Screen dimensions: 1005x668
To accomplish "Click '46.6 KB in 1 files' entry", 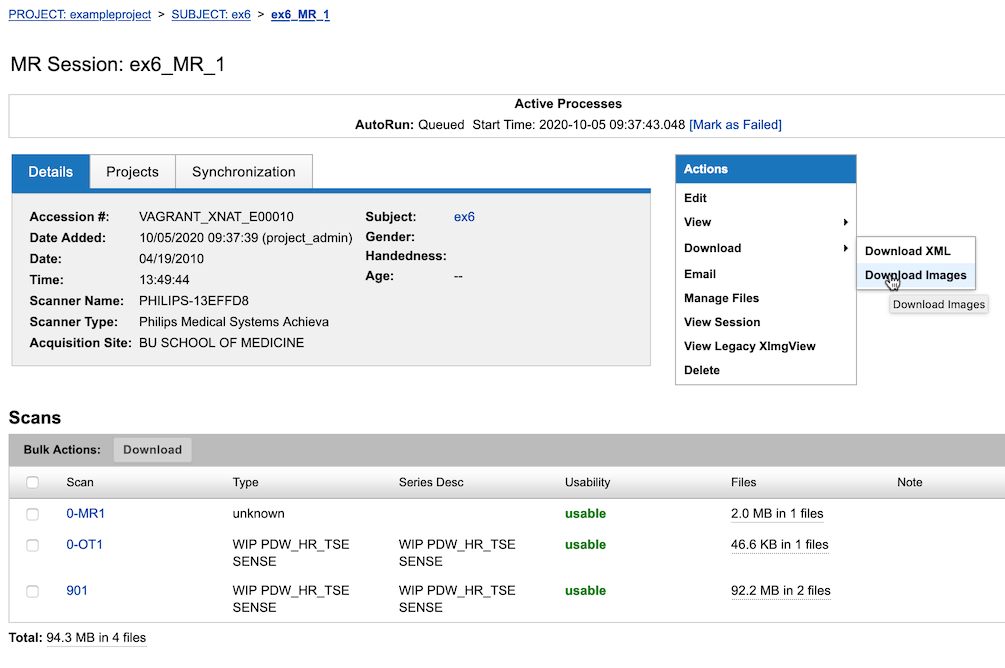I will click(x=779, y=544).
